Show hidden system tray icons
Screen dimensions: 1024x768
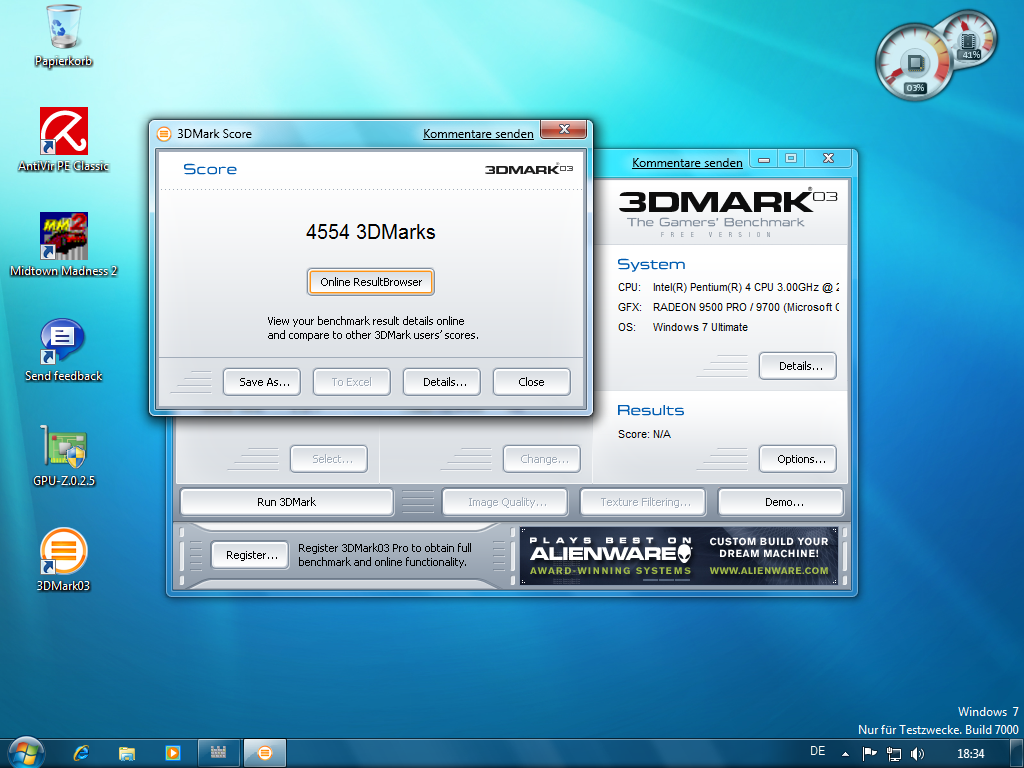click(845, 753)
